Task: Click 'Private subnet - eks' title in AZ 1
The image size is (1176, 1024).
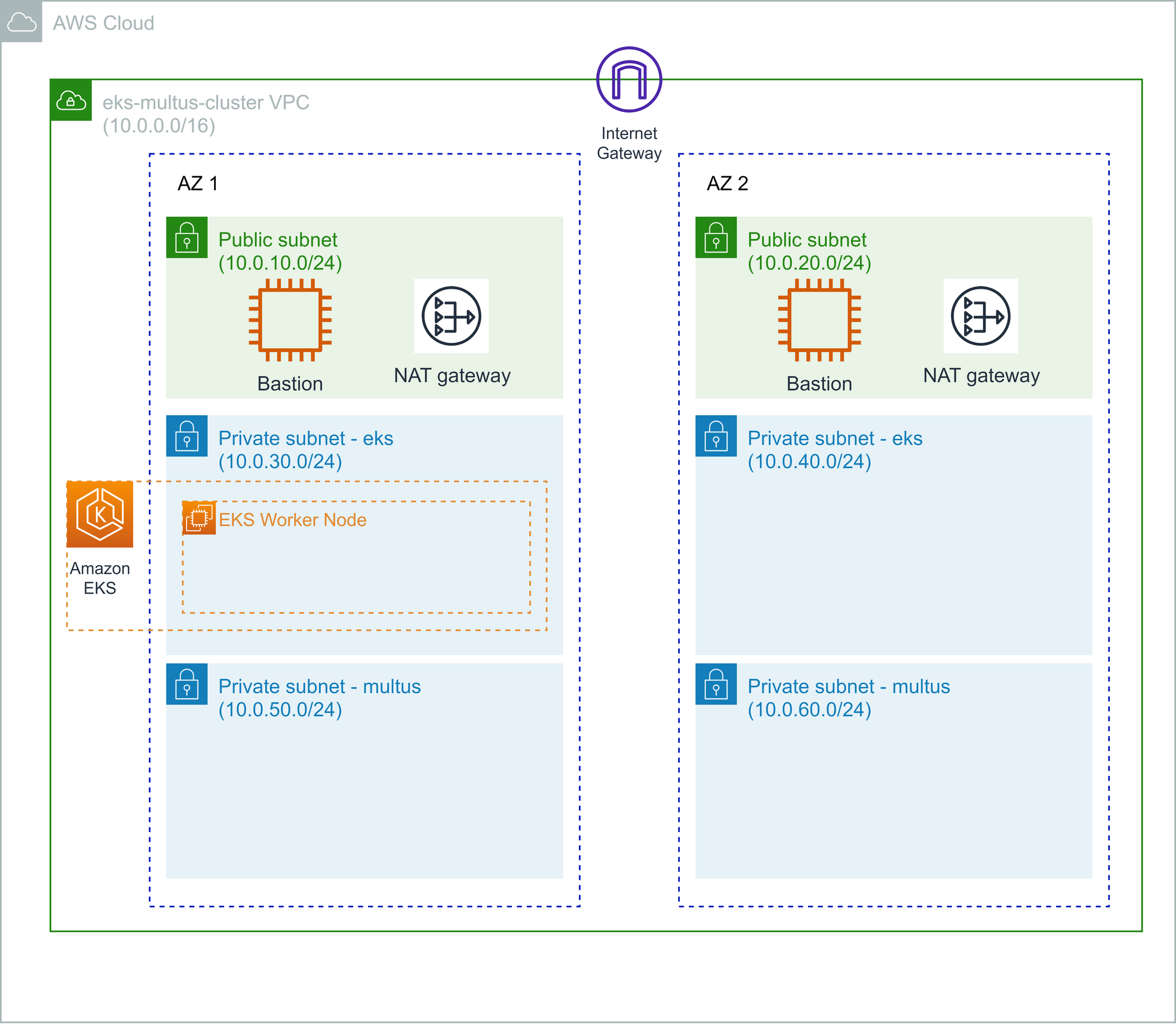Action: [x=305, y=438]
